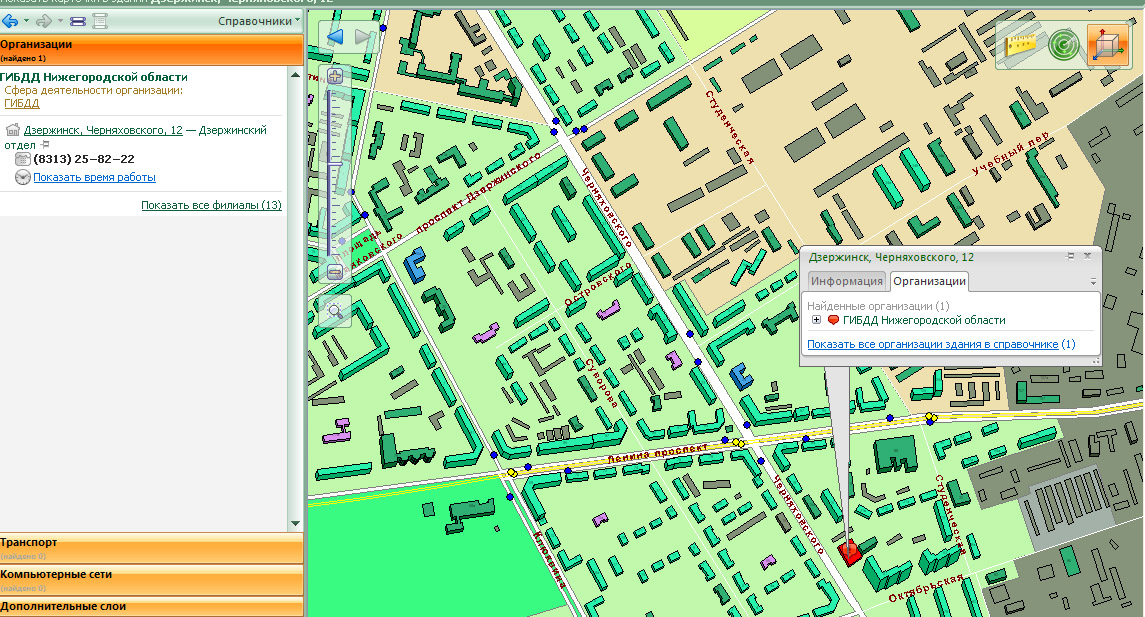Screen dimensions: 1145x617
Task: Zoom out the map with the minus button
Action: [335, 272]
